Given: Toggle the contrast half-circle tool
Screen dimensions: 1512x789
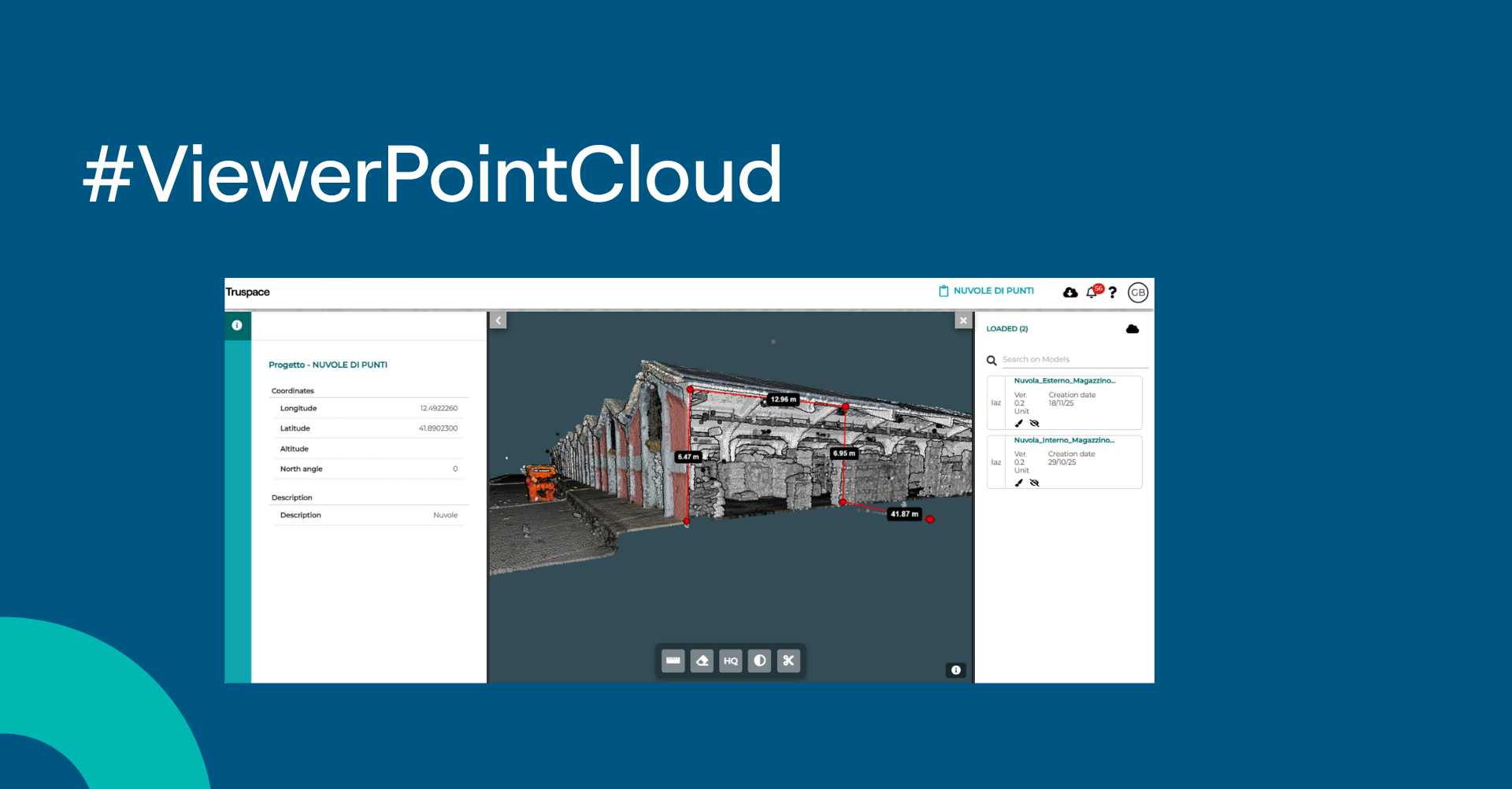Looking at the screenshot, I should (759, 661).
